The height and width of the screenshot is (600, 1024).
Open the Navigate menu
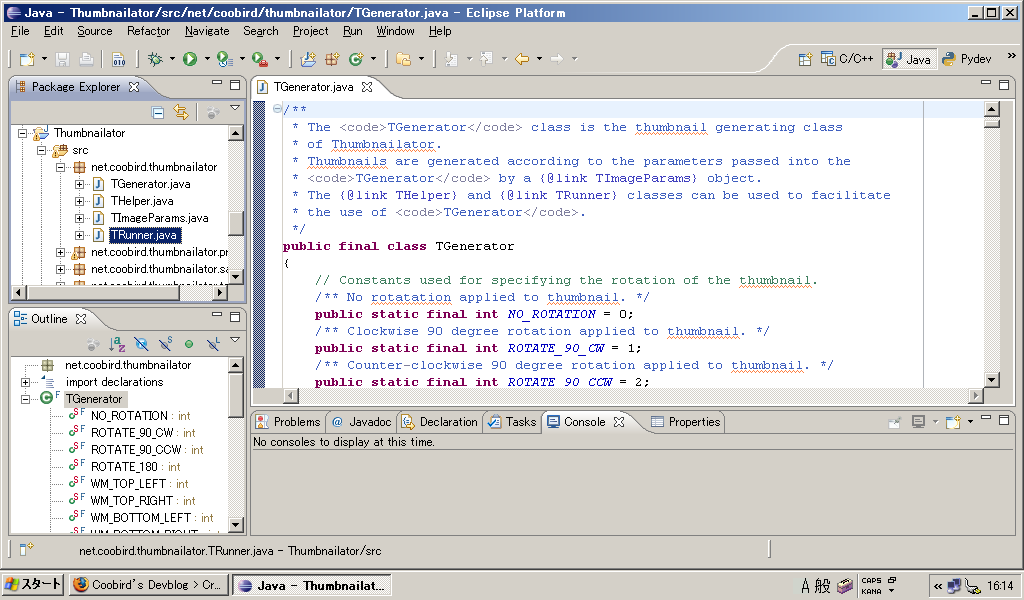click(207, 31)
